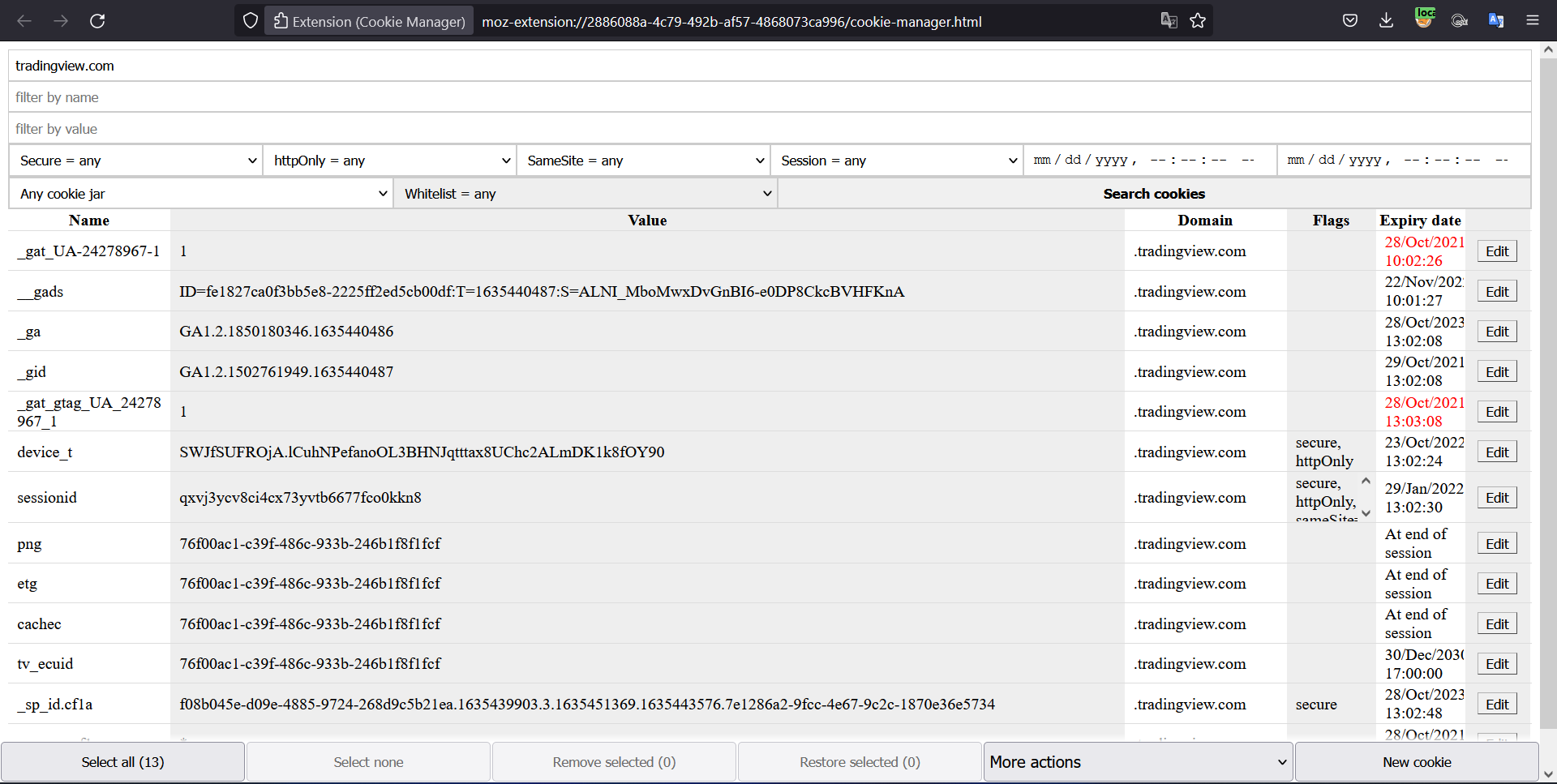Image resolution: width=1557 pixels, height=784 pixels.
Task: Focus the domain field containing tradingview.com
Action: click(x=770, y=66)
